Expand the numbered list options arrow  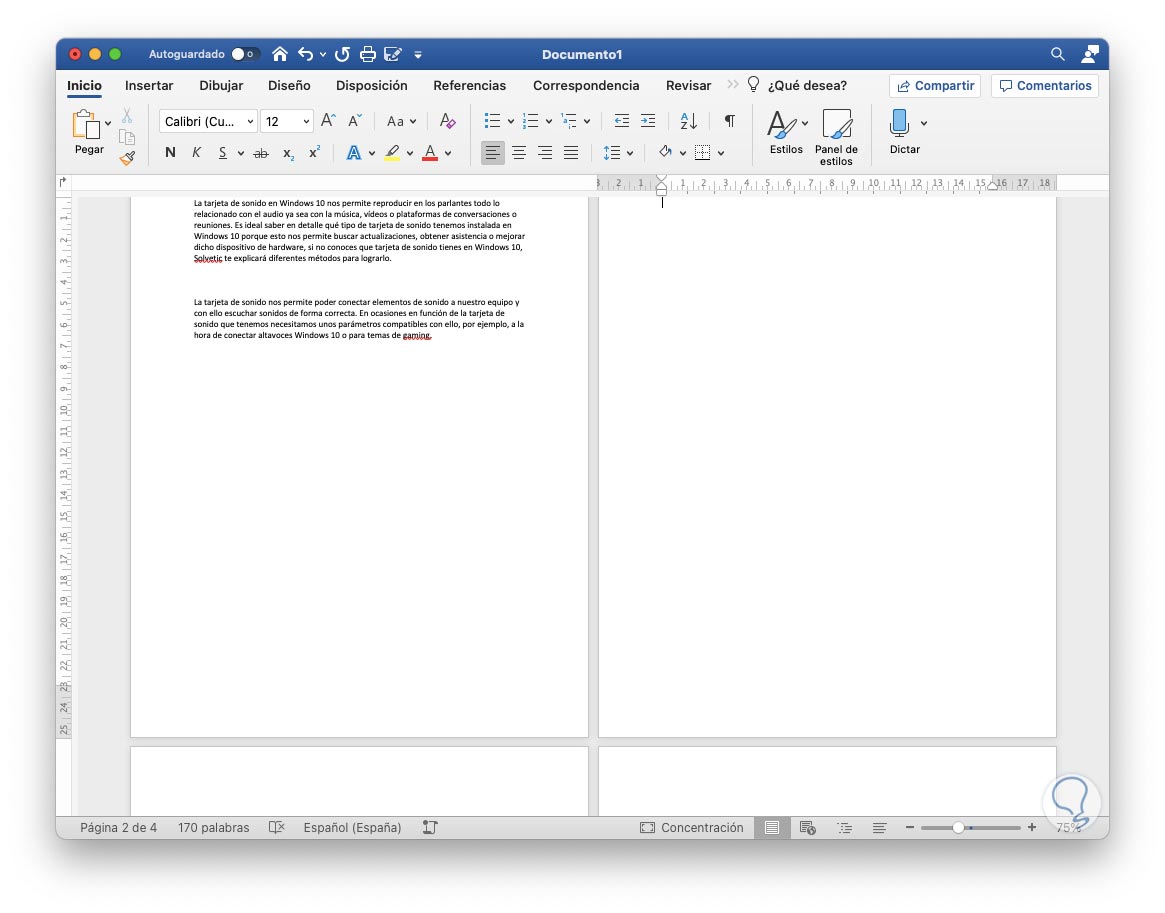click(x=548, y=121)
